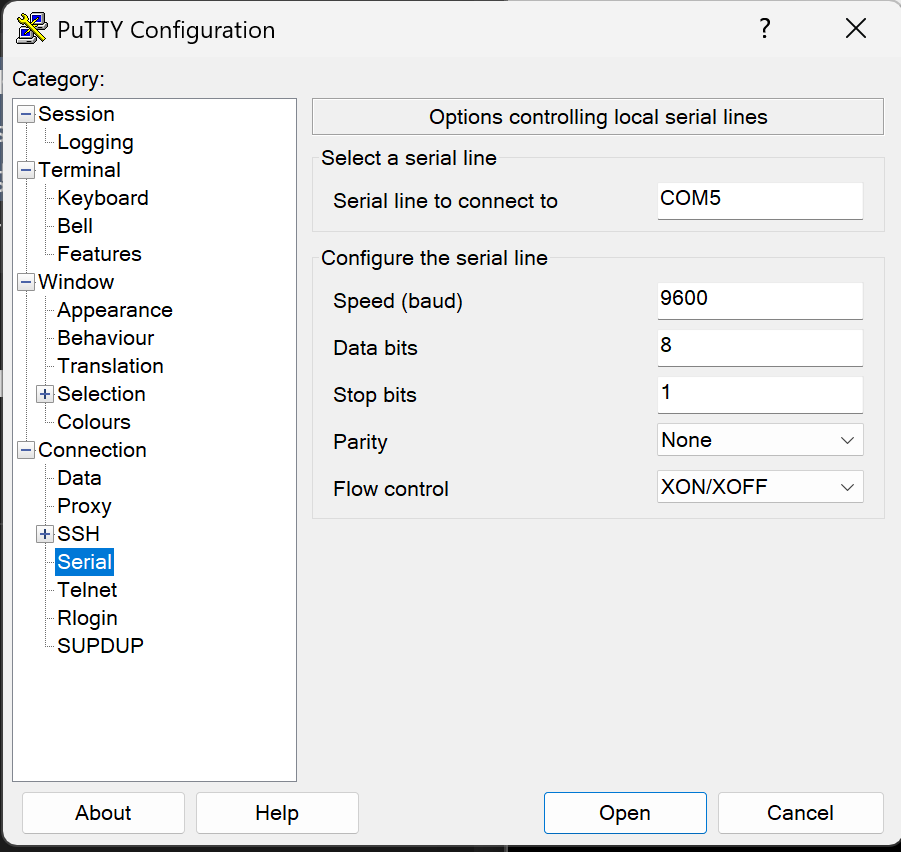Click the About button
901x852 pixels.
pyautogui.click(x=103, y=813)
